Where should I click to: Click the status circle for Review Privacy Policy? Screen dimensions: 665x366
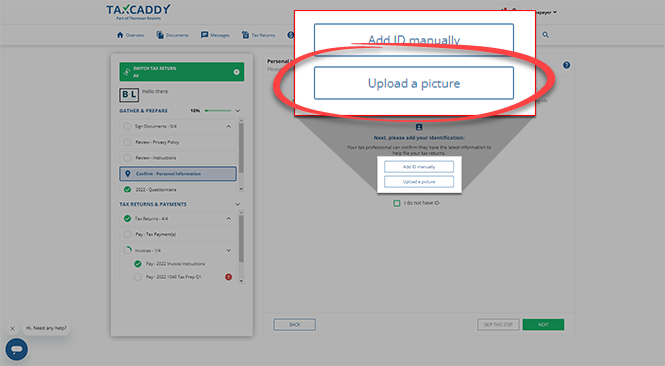pyautogui.click(x=127, y=142)
